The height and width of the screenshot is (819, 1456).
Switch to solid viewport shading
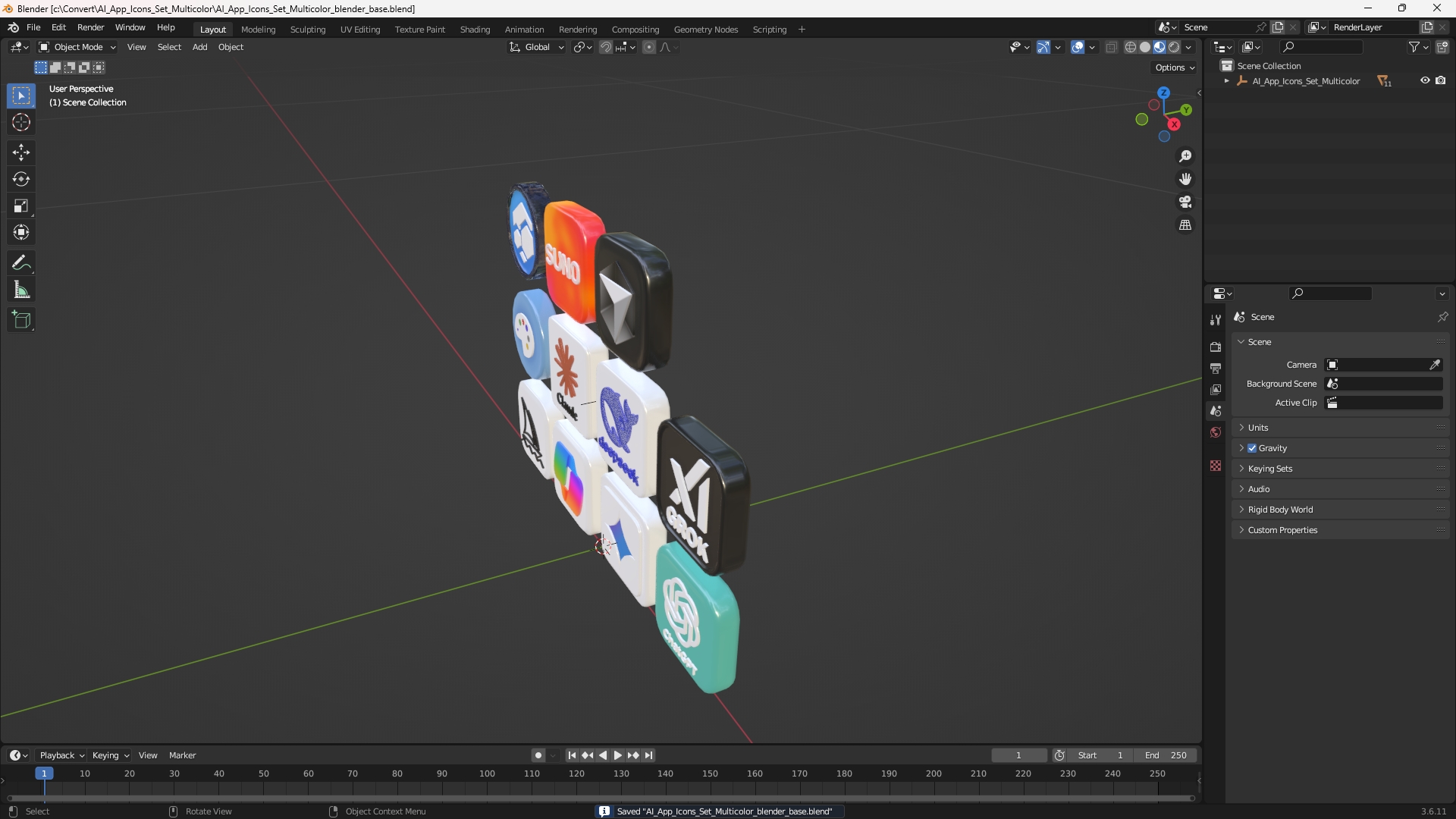coord(1145,47)
